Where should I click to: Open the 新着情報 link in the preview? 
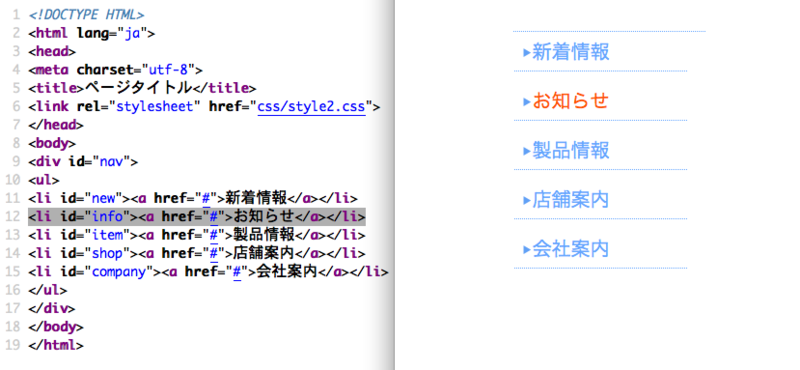[x=570, y=52]
